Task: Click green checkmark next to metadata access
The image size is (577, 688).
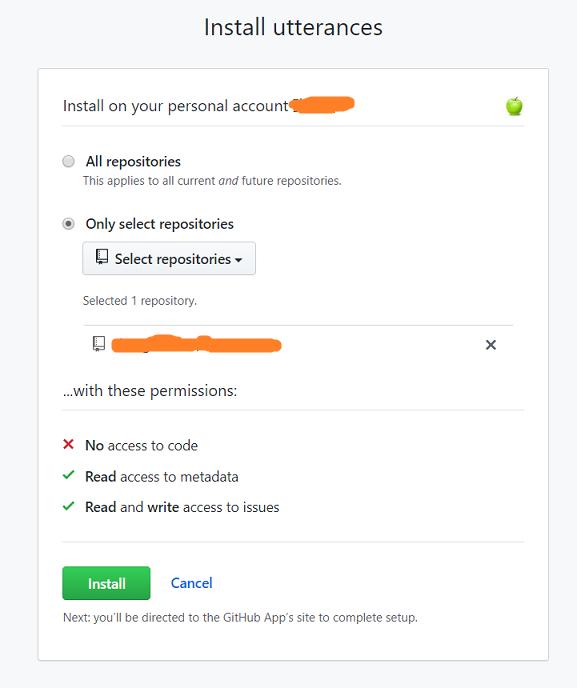Action: pyautogui.click(x=68, y=475)
